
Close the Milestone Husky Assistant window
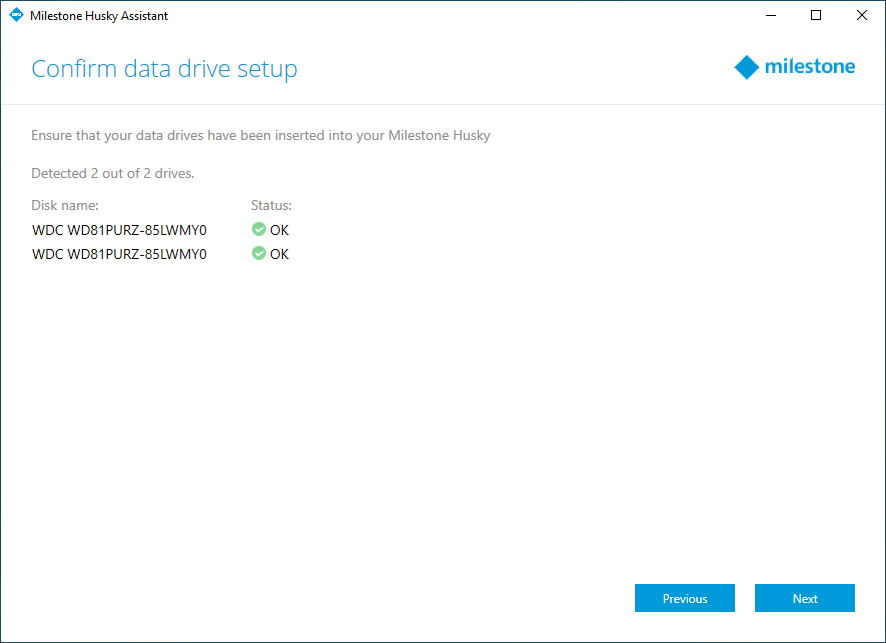861,15
